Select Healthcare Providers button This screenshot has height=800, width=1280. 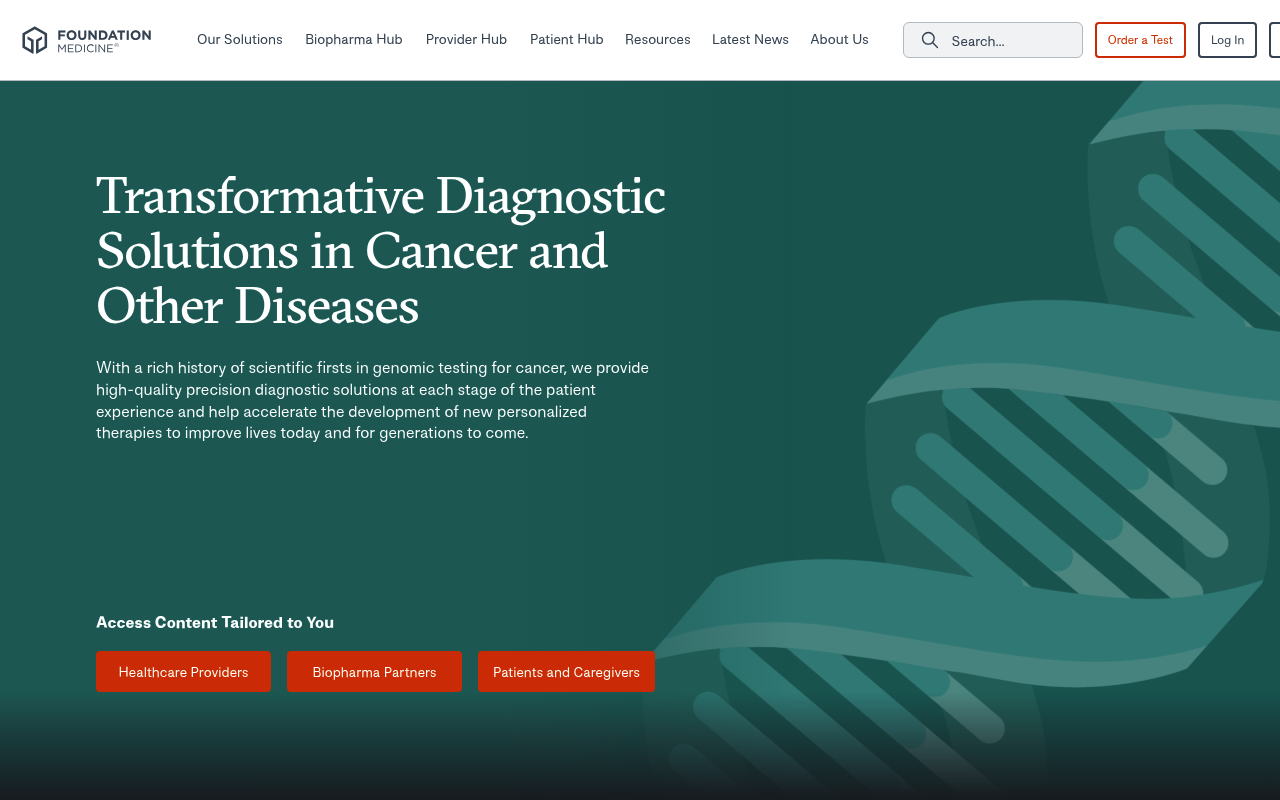183,672
